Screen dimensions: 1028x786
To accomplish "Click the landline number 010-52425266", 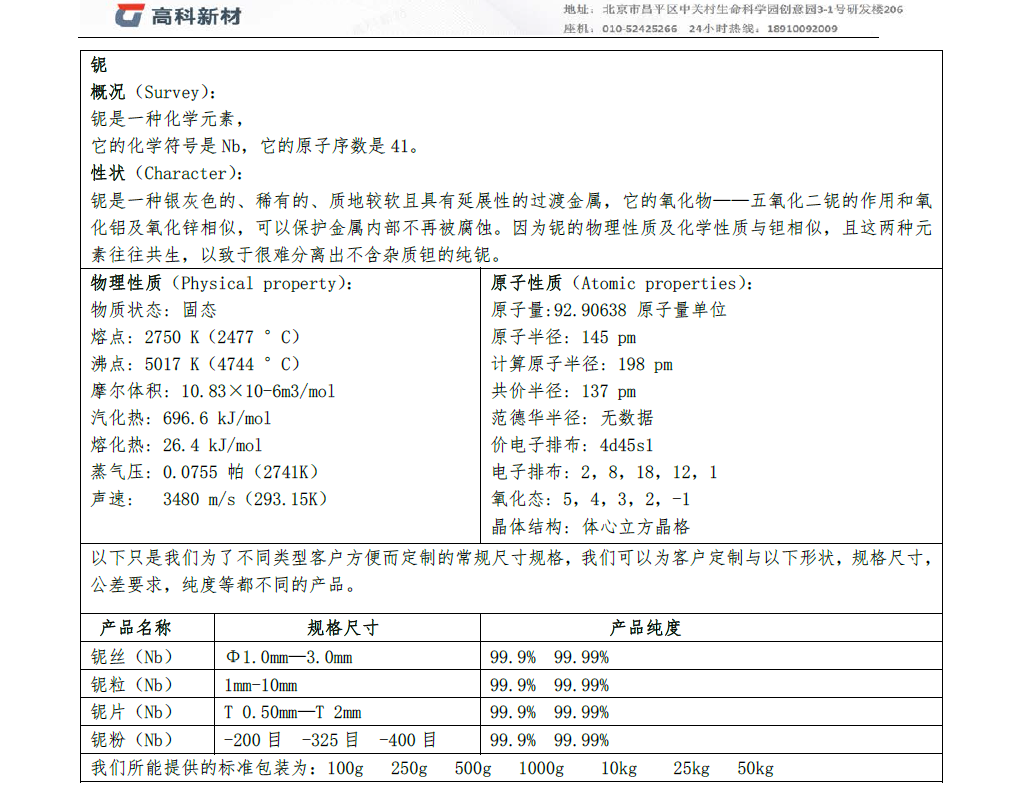I will click(x=639, y=29).
